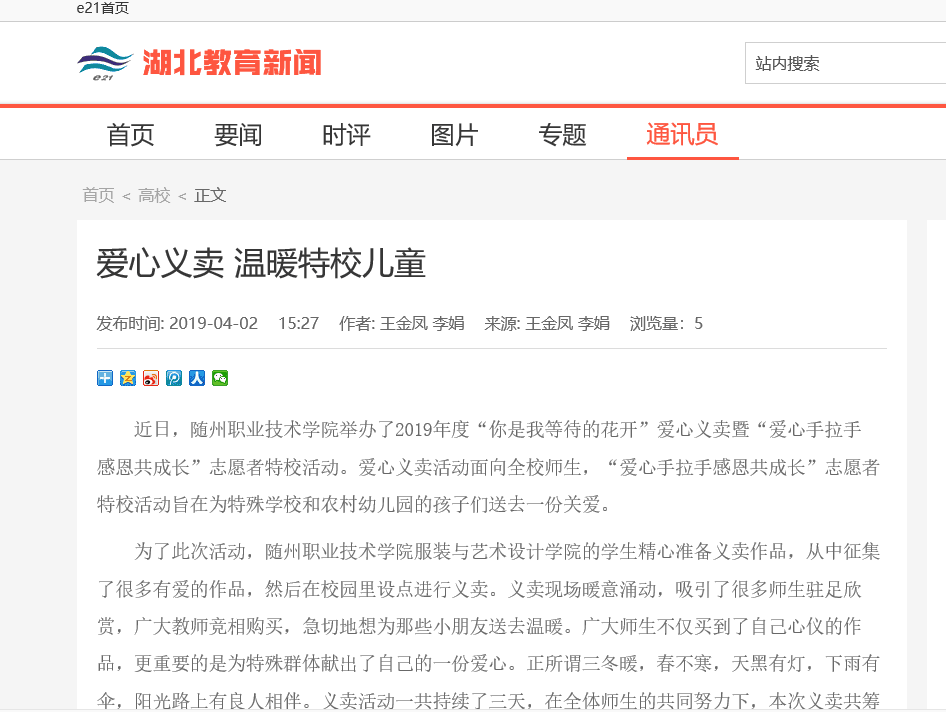The height and width of the screenshot is (712, 946).
Task: Share article to QZone star icon
Action: (128, 378)
